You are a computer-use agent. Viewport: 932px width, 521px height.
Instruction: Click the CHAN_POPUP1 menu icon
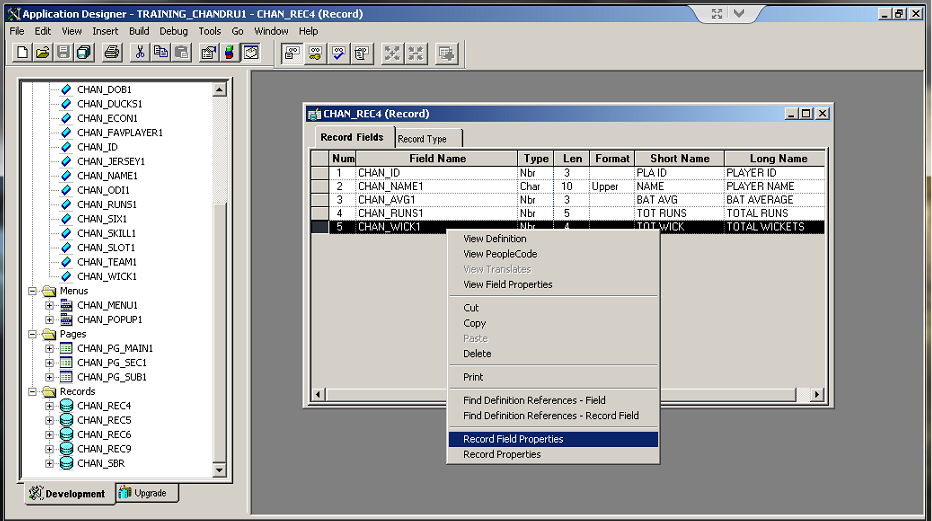(67, 320)
